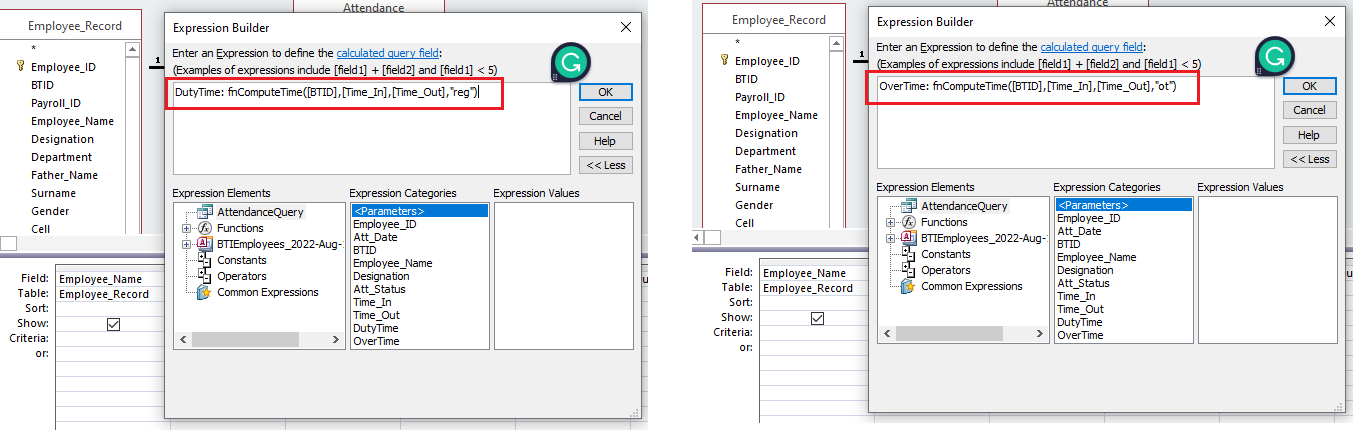Viewport: 1360px width, 430px height.
Task: Select AttendanceQuery icon in left Expression Elements
Action: click(x=205, y=212)
